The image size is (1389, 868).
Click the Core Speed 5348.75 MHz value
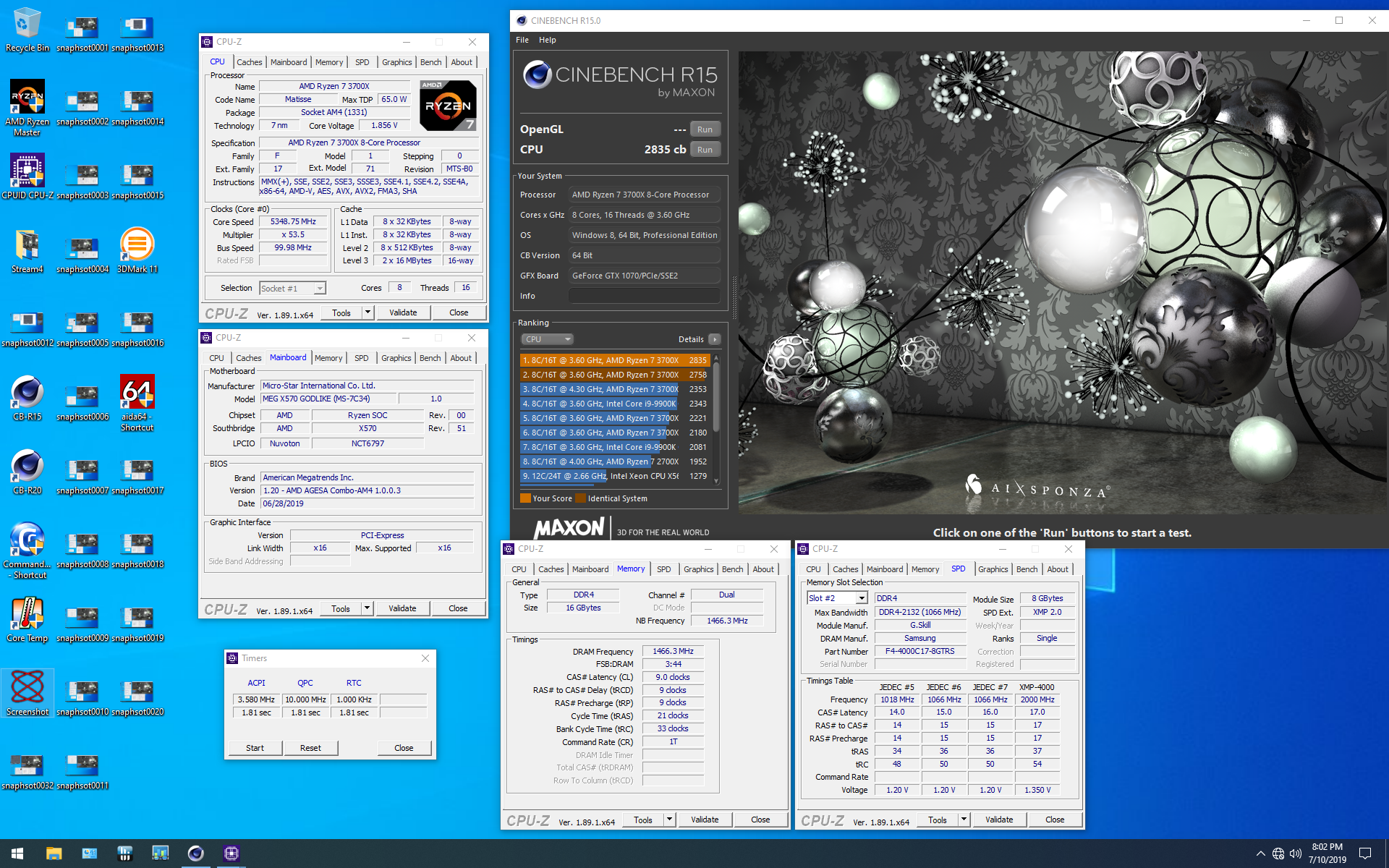click(x=293, y=222)
